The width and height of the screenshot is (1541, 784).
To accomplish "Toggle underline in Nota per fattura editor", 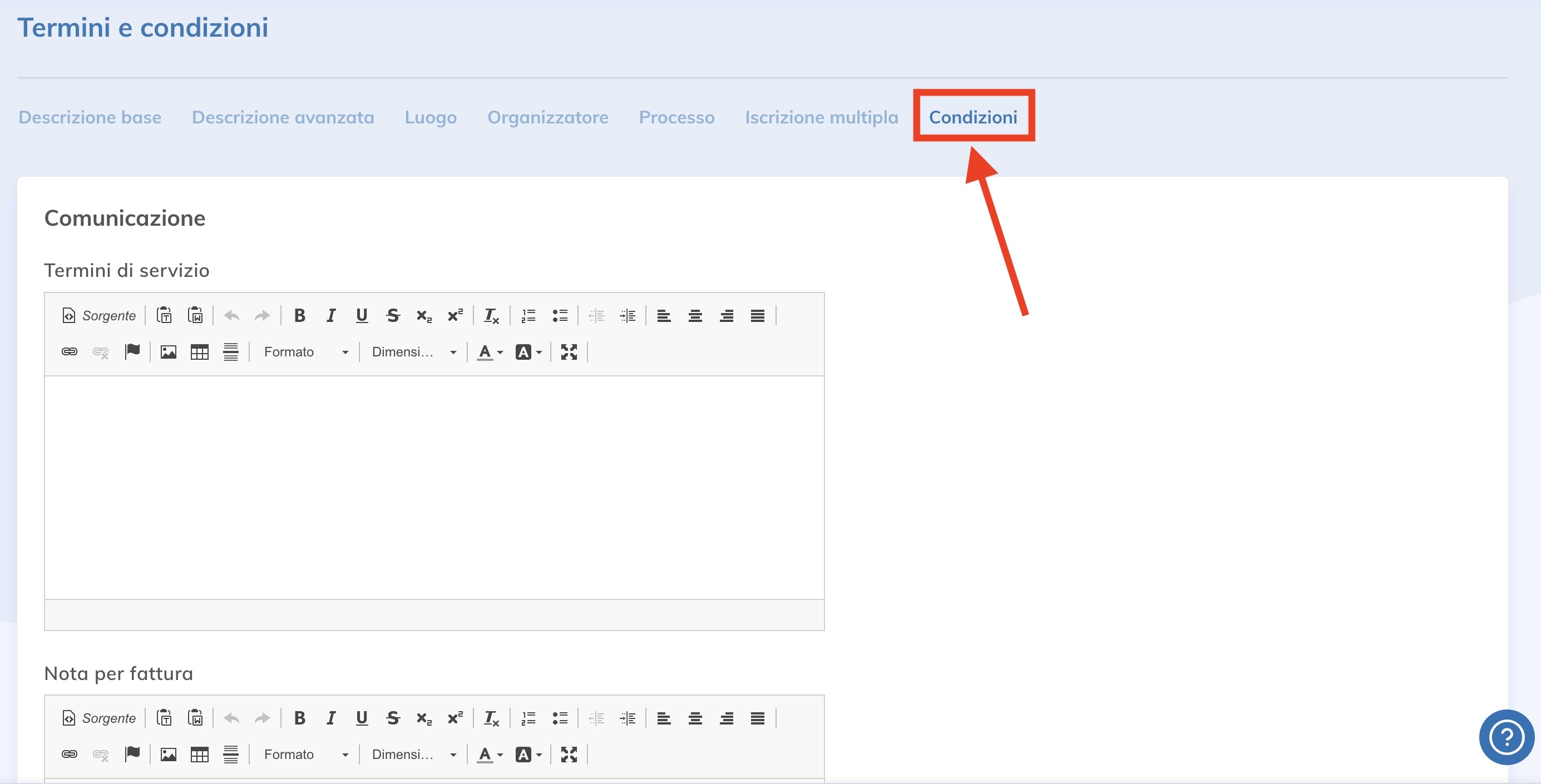I will pyautogui.click(x=361, y=718).
